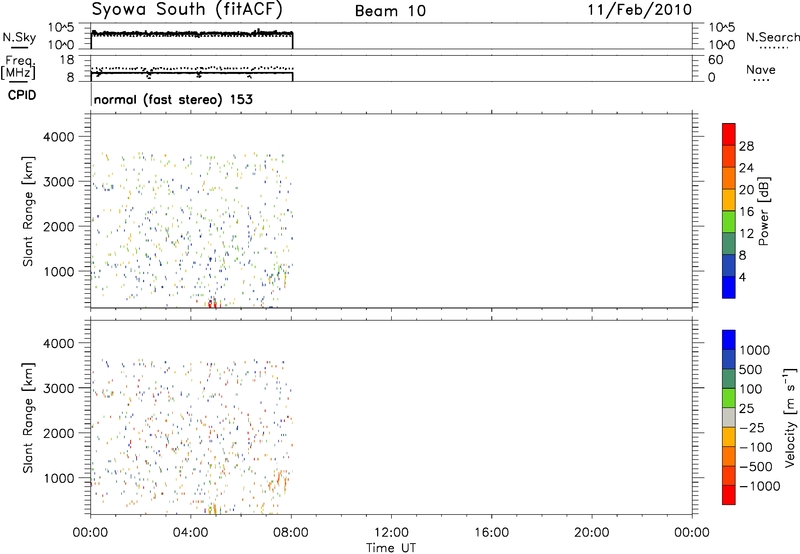Viewport: 800px width, 554px height.
Task: Pick the green Velocity segment between 25 and 100
Action: pyautogui.click(x=729, y=398)
